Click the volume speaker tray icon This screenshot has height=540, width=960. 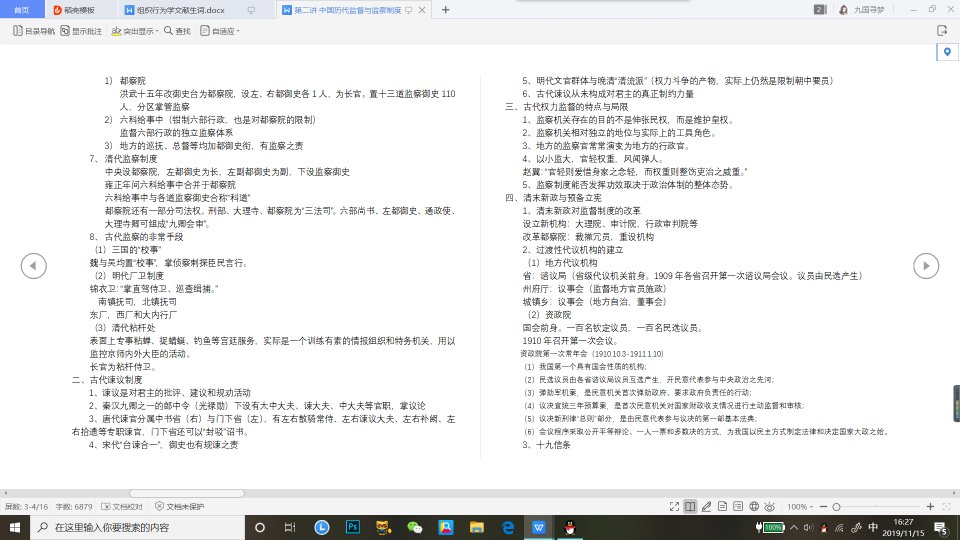[x=808, y=527]
